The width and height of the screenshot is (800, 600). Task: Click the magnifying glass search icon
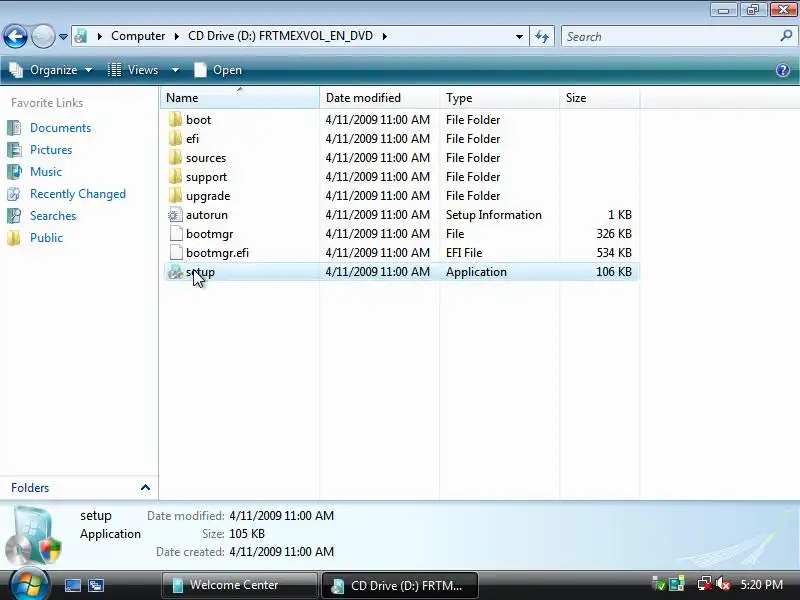pyautogui.click(x=786, y=36)
